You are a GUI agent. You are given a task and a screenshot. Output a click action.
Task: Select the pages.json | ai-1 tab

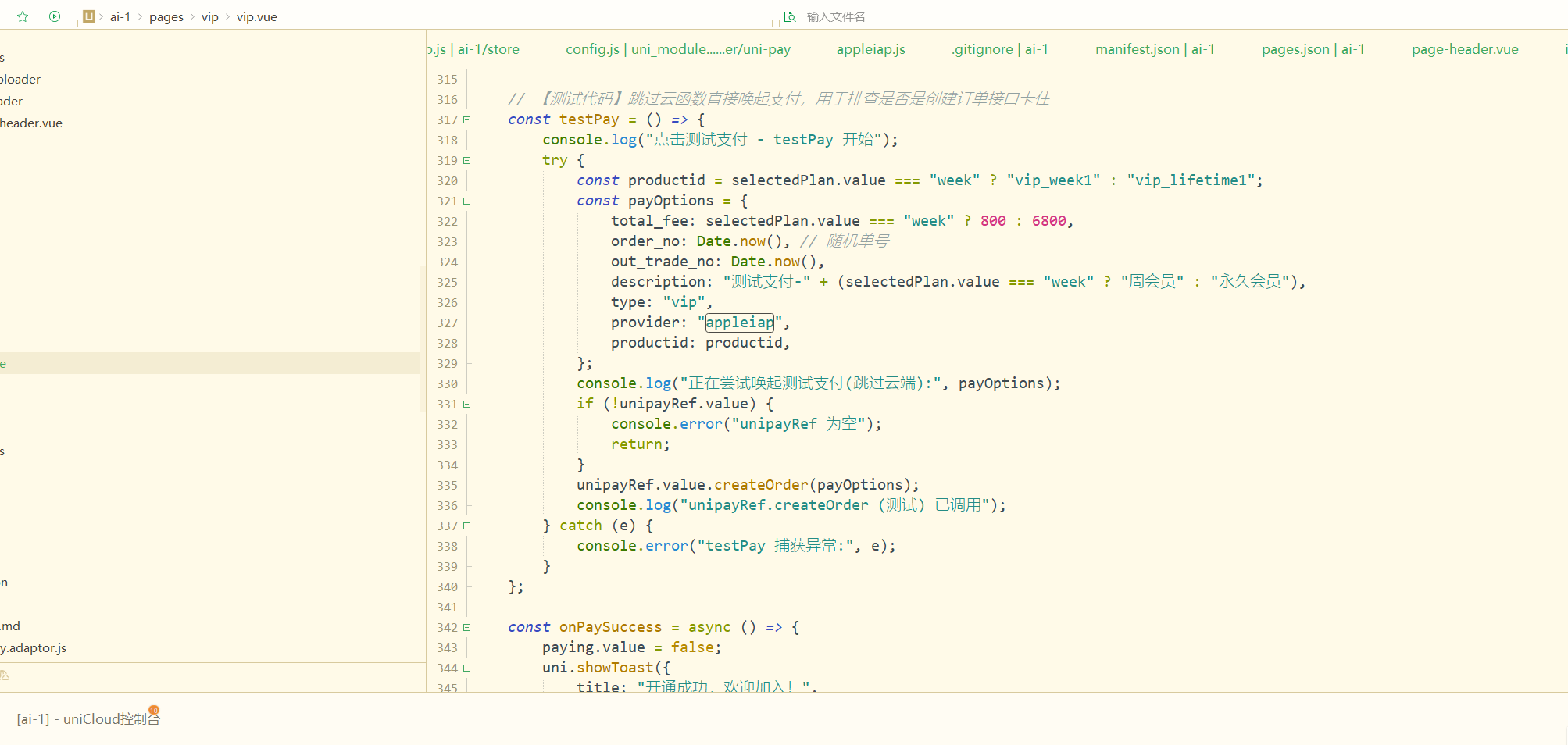pyautogui.click(x=1313, y=49)
